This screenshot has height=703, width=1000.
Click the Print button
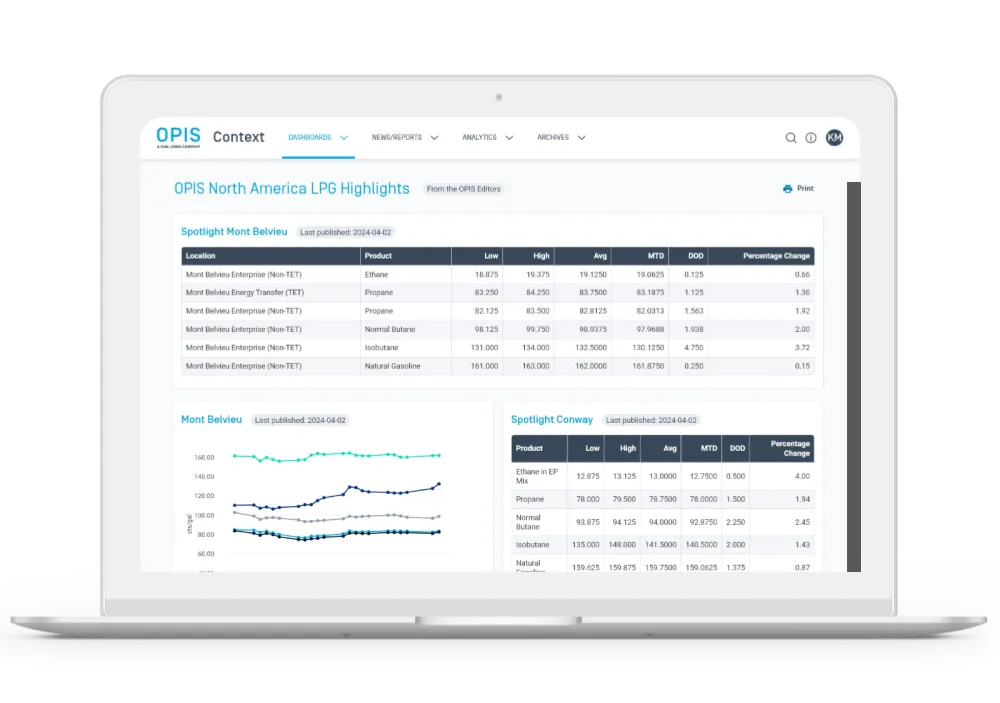click(798, 188)
